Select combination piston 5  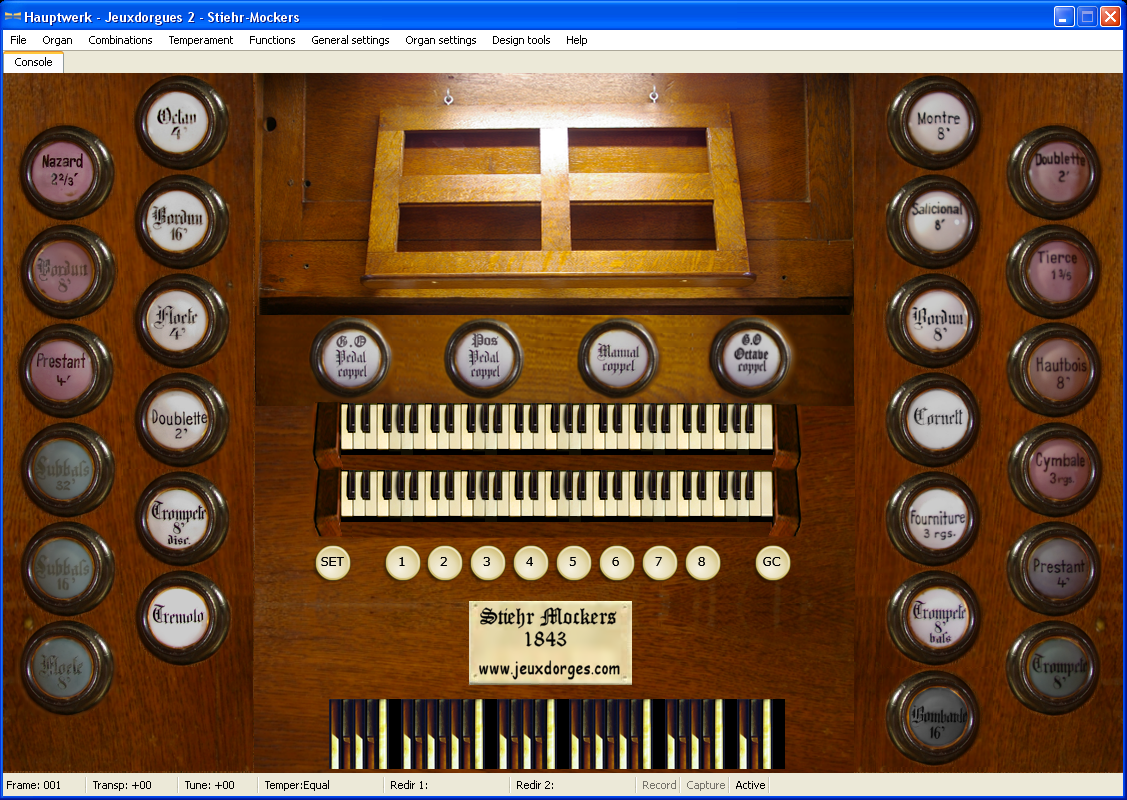tap(573, 562)
